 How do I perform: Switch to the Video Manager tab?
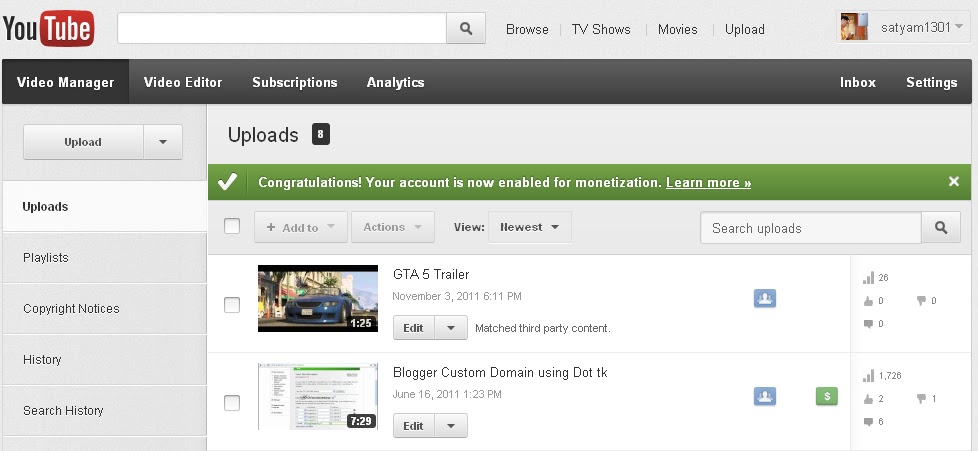click(65, 82)
